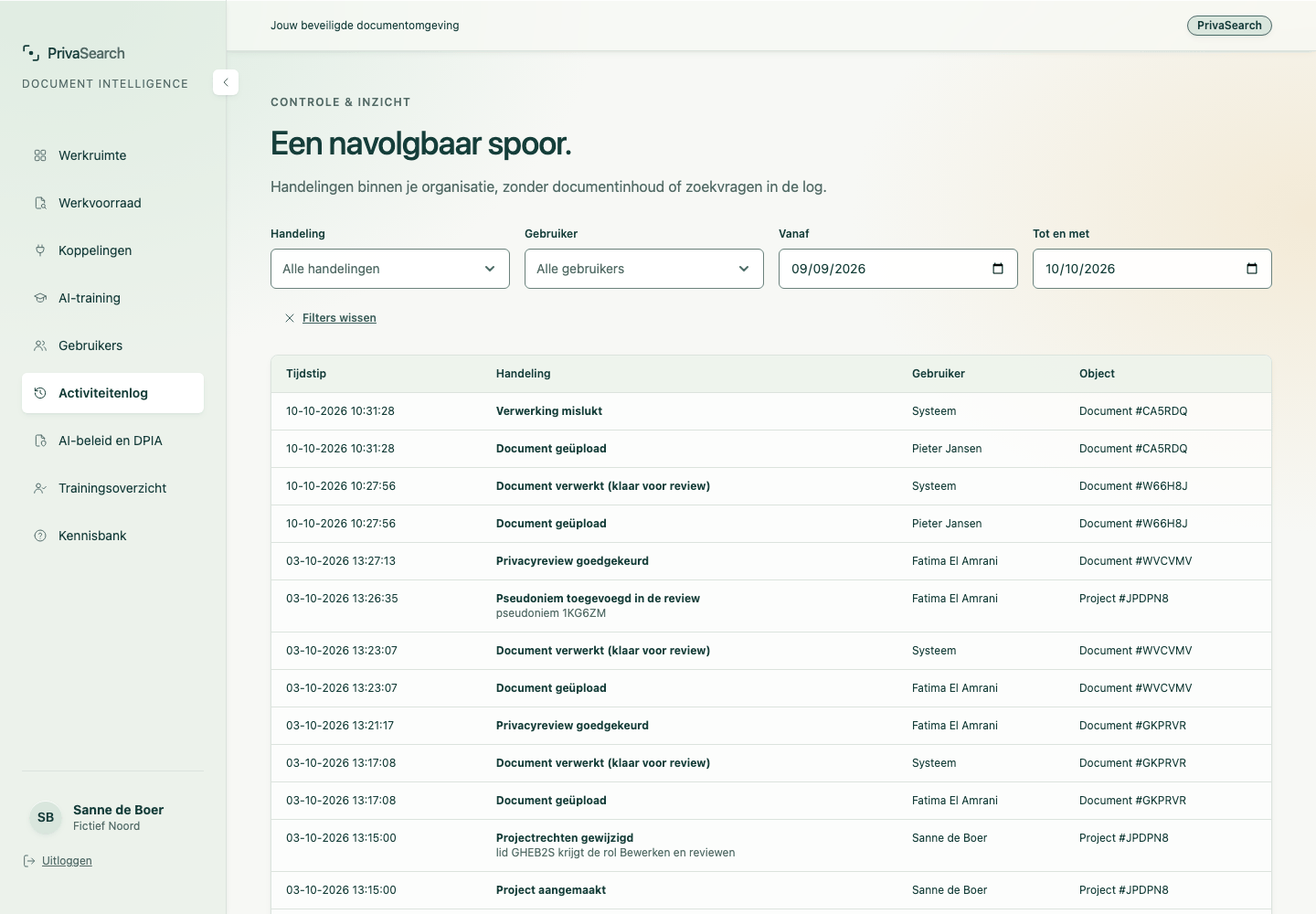The width and height of the screenshot is (1316, 914).
Task: Click the PrivaSearch badge in the header
Action: click(1229, 26)
